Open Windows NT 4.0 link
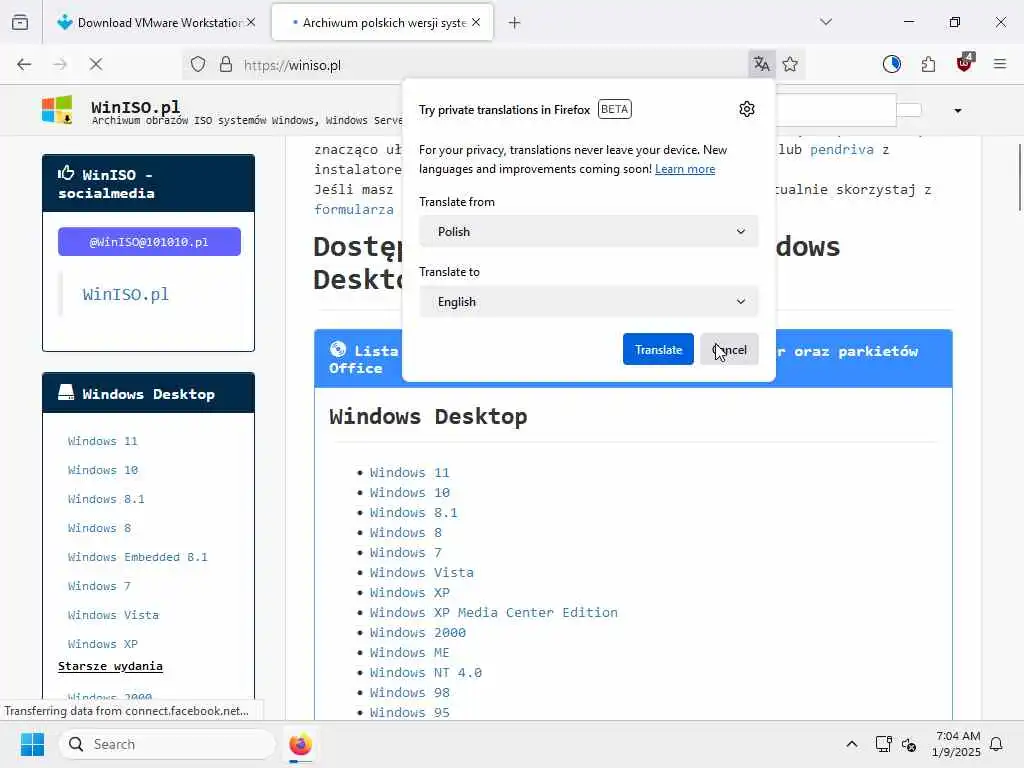The height and width of the screenshot is (768, 1024). click(x=426, y=673)
